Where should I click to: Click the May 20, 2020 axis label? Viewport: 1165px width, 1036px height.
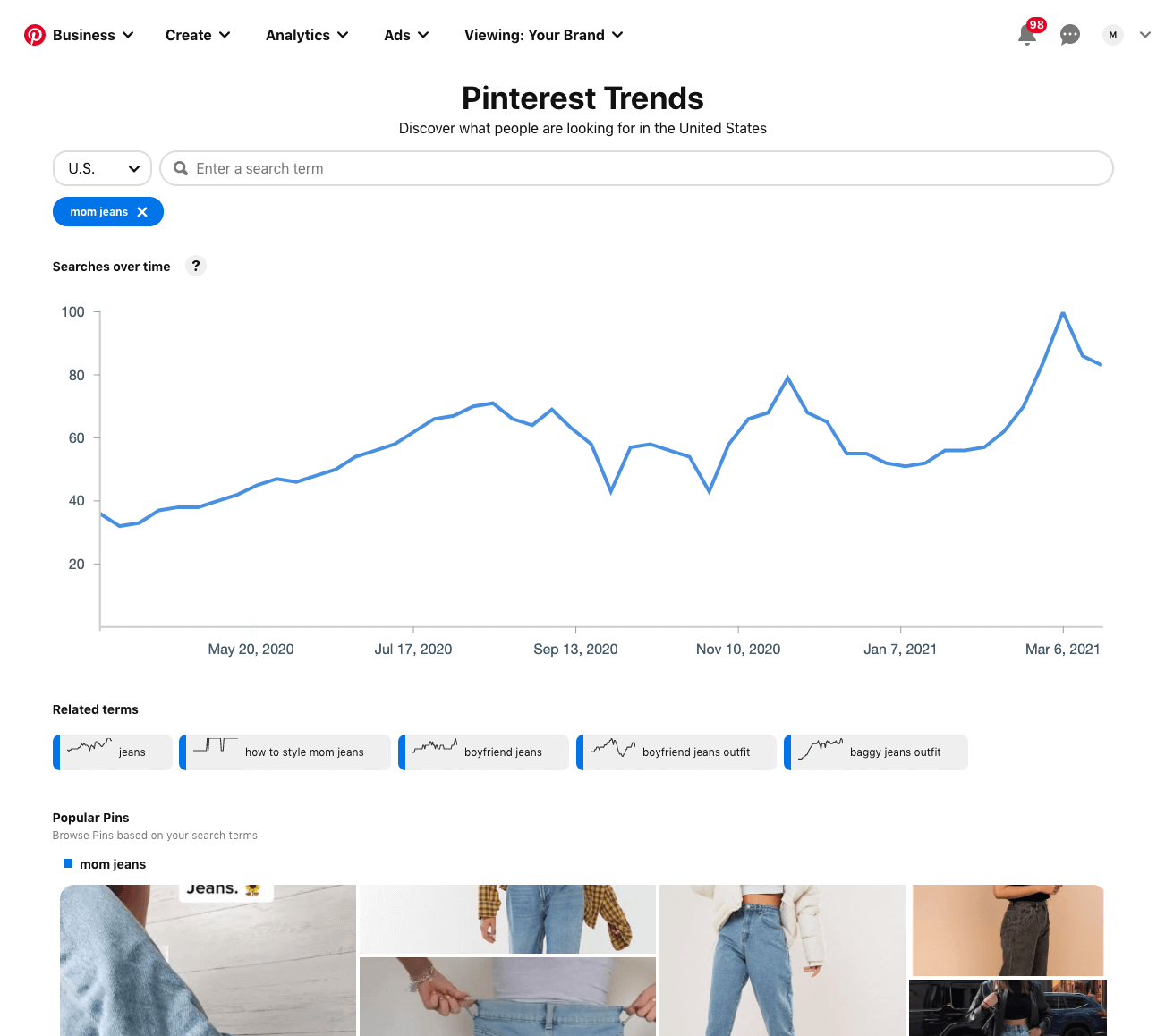click(251, 650)
